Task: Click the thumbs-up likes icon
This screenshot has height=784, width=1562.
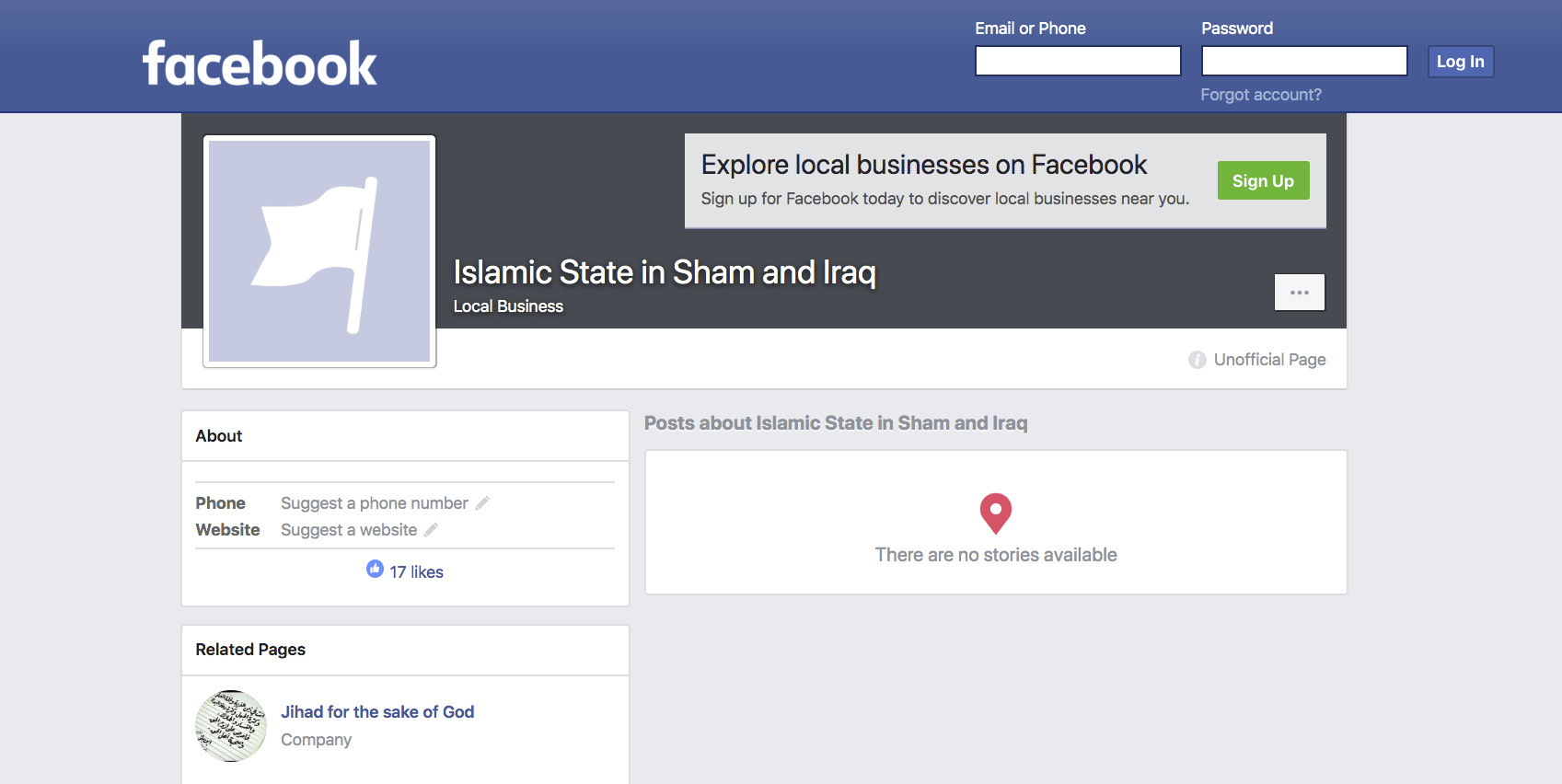Action: pyautogui.click(x=375, y=569)
